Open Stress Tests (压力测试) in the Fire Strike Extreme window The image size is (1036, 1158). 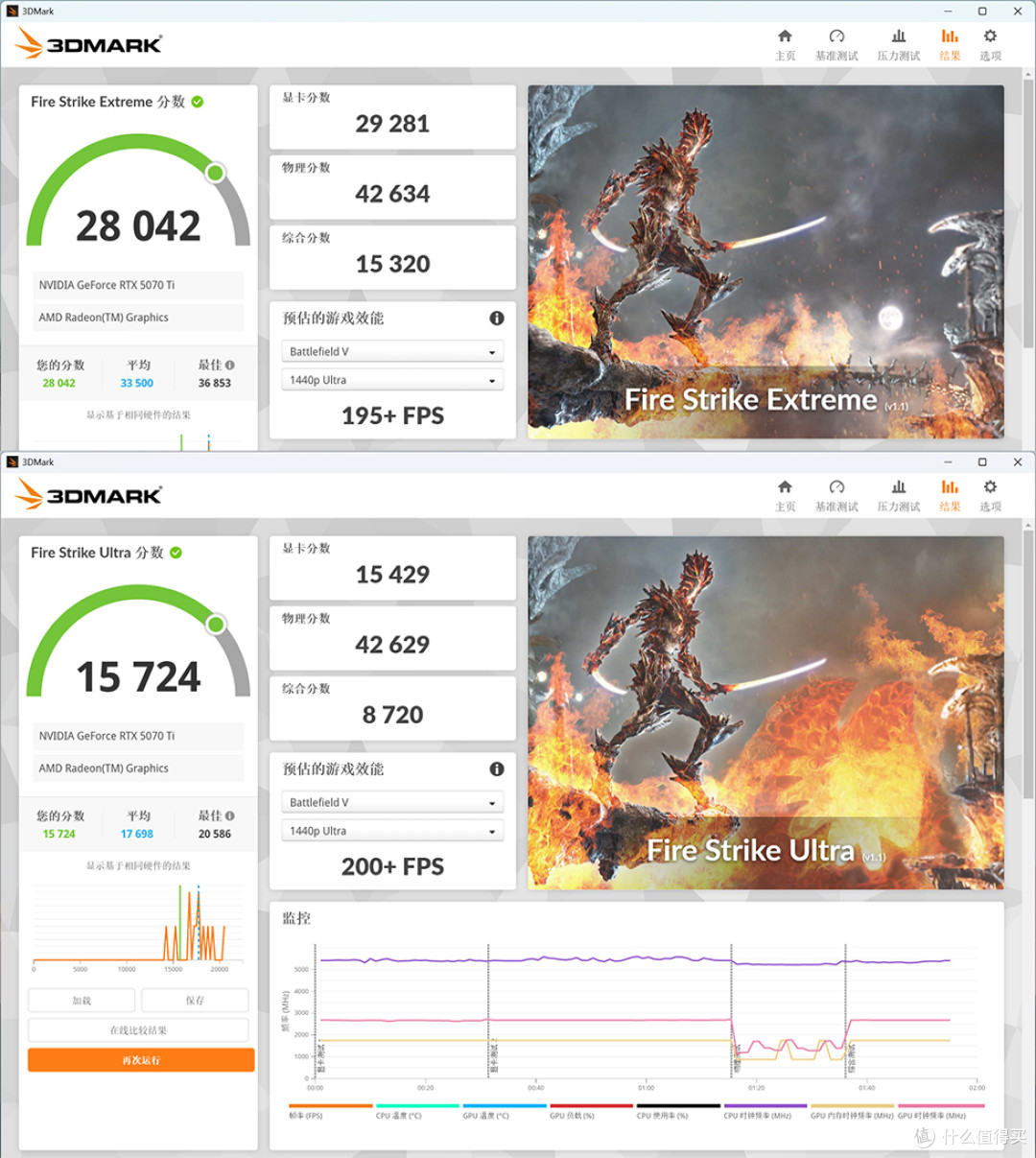click(899, 44)
